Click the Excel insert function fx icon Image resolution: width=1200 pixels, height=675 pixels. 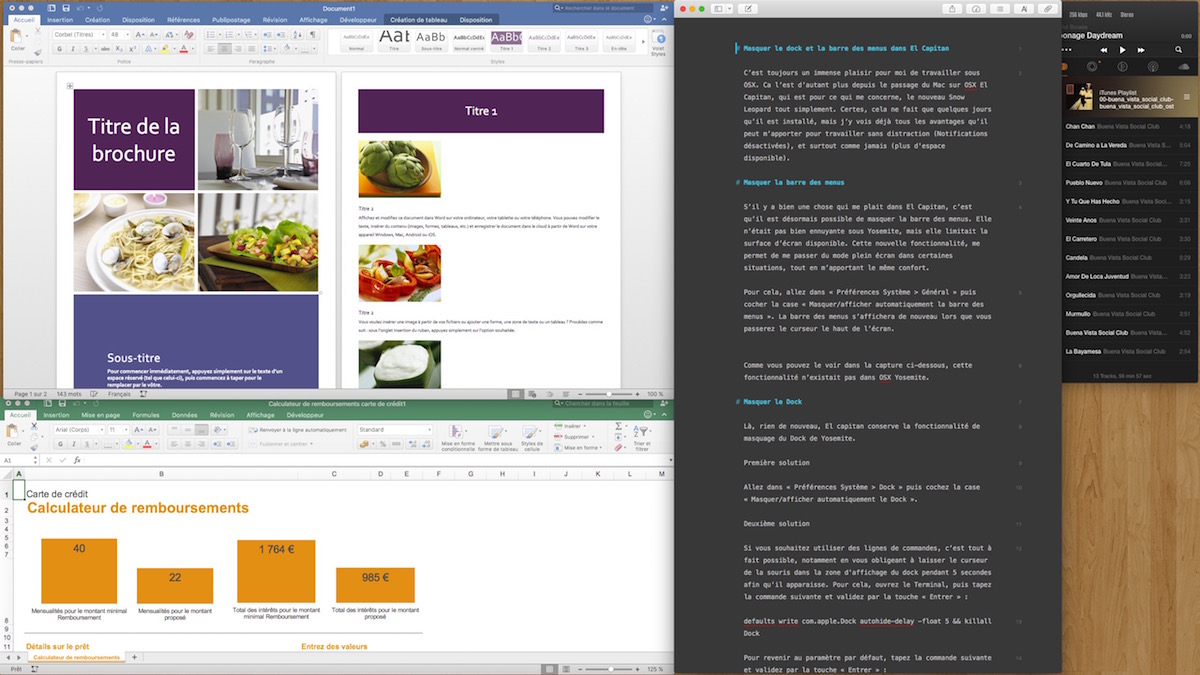click(77, 460)
